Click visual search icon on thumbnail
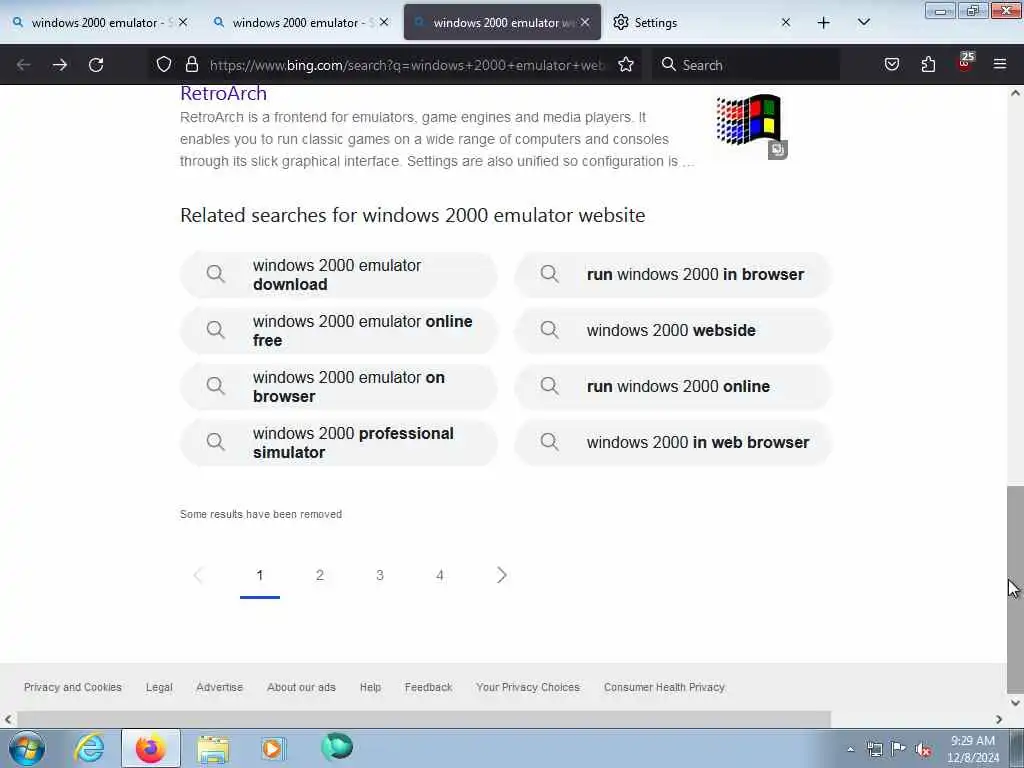1024x768 pixels. coord(777,150)
